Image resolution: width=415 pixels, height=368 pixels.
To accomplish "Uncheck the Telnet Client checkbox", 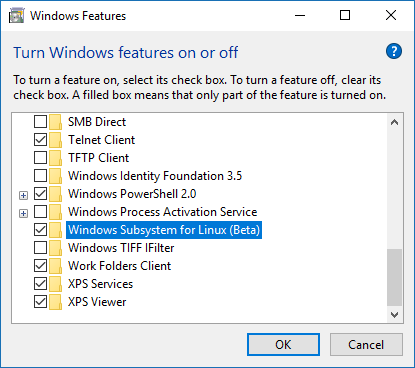I will [40, 140].
